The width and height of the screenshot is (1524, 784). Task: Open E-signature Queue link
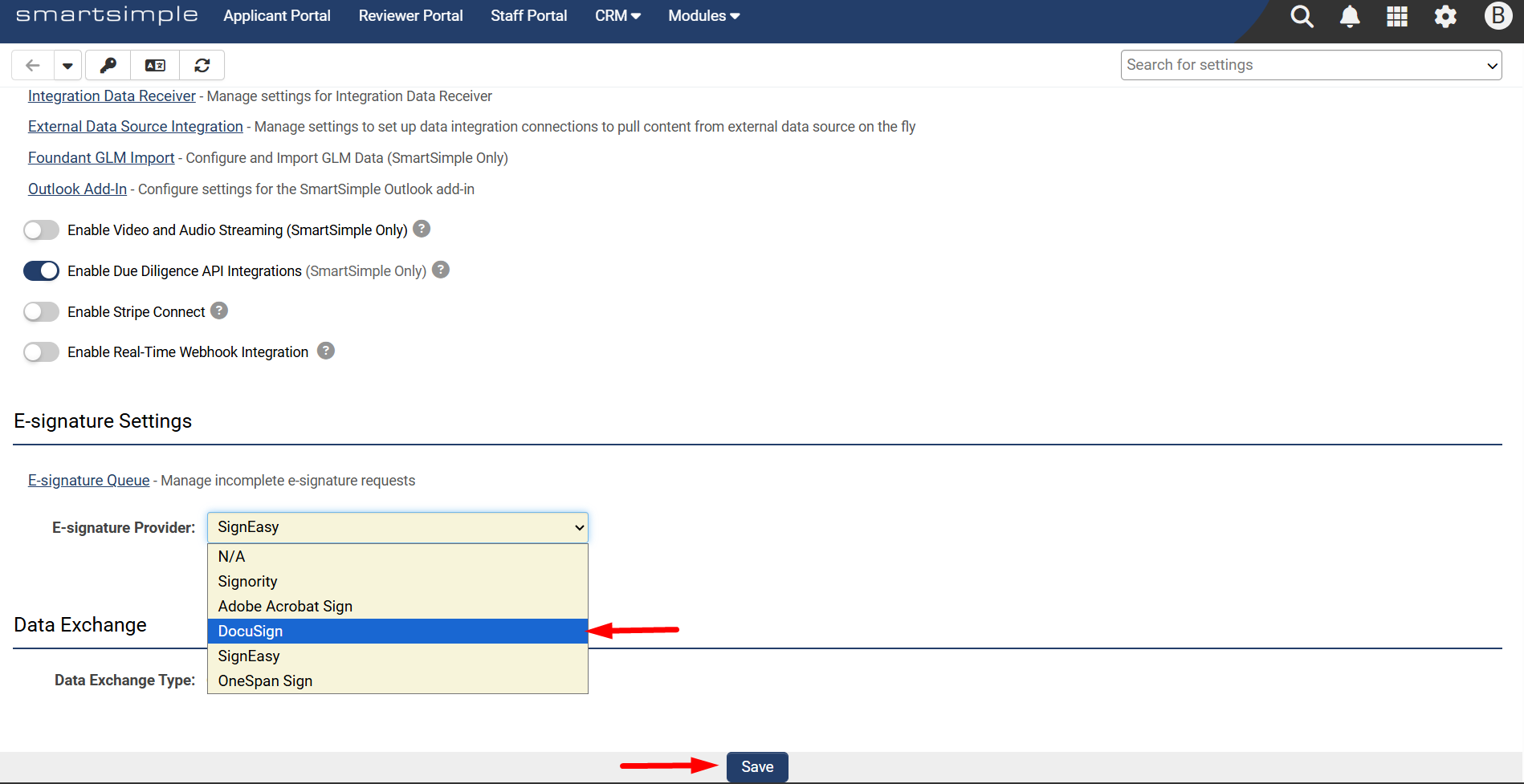click(88, 481)
